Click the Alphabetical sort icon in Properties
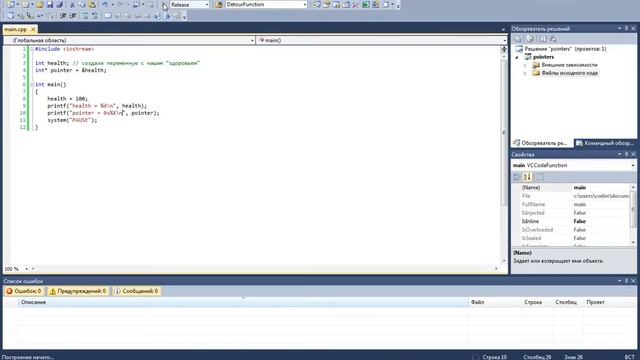Image resolution: width=640 pixels, height=360 pixels. [x=527, y=177]
